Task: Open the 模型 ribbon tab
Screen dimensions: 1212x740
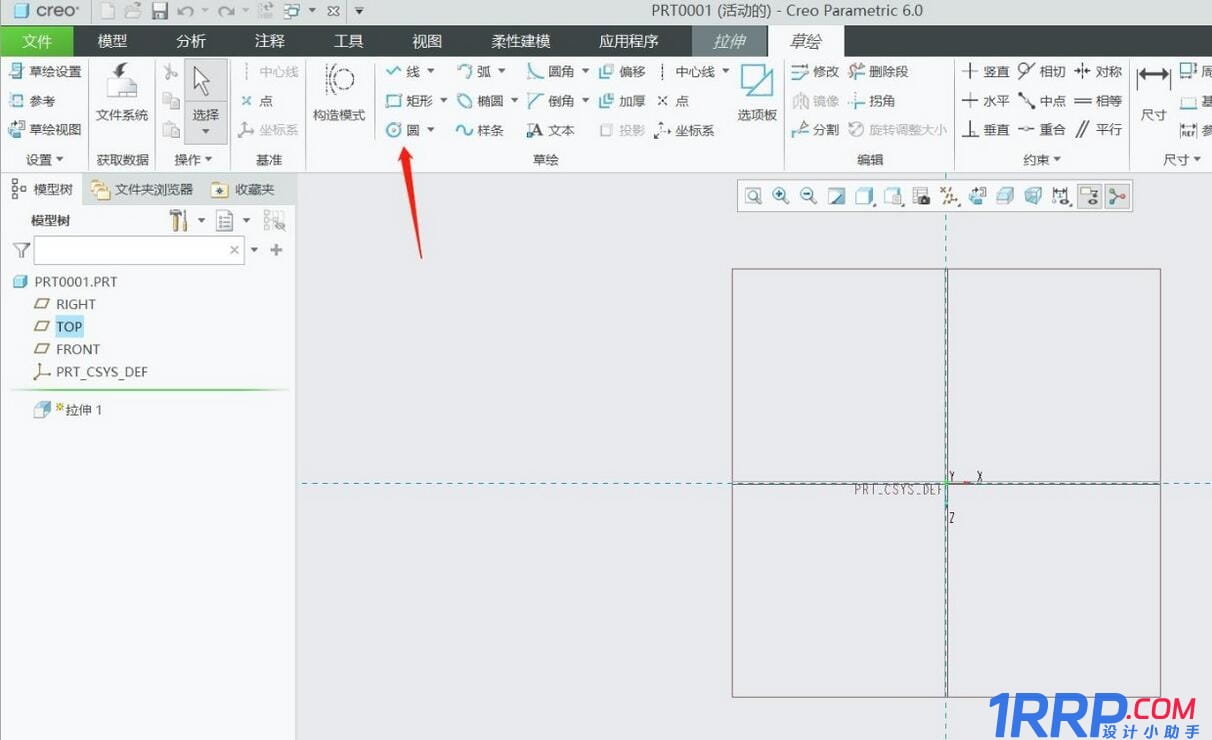Action: point(112,41)
